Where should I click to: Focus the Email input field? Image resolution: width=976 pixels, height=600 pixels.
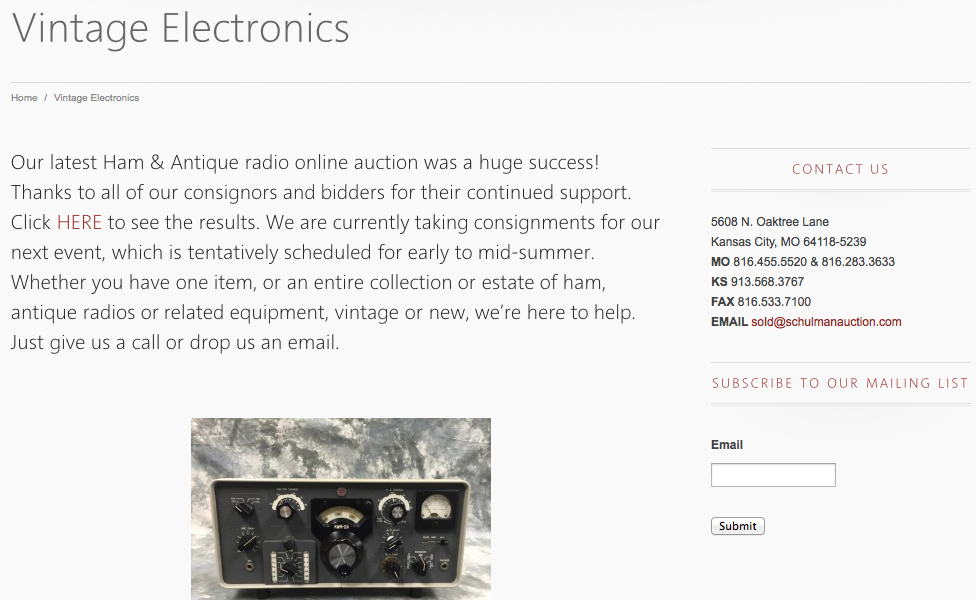click(773, 475)
